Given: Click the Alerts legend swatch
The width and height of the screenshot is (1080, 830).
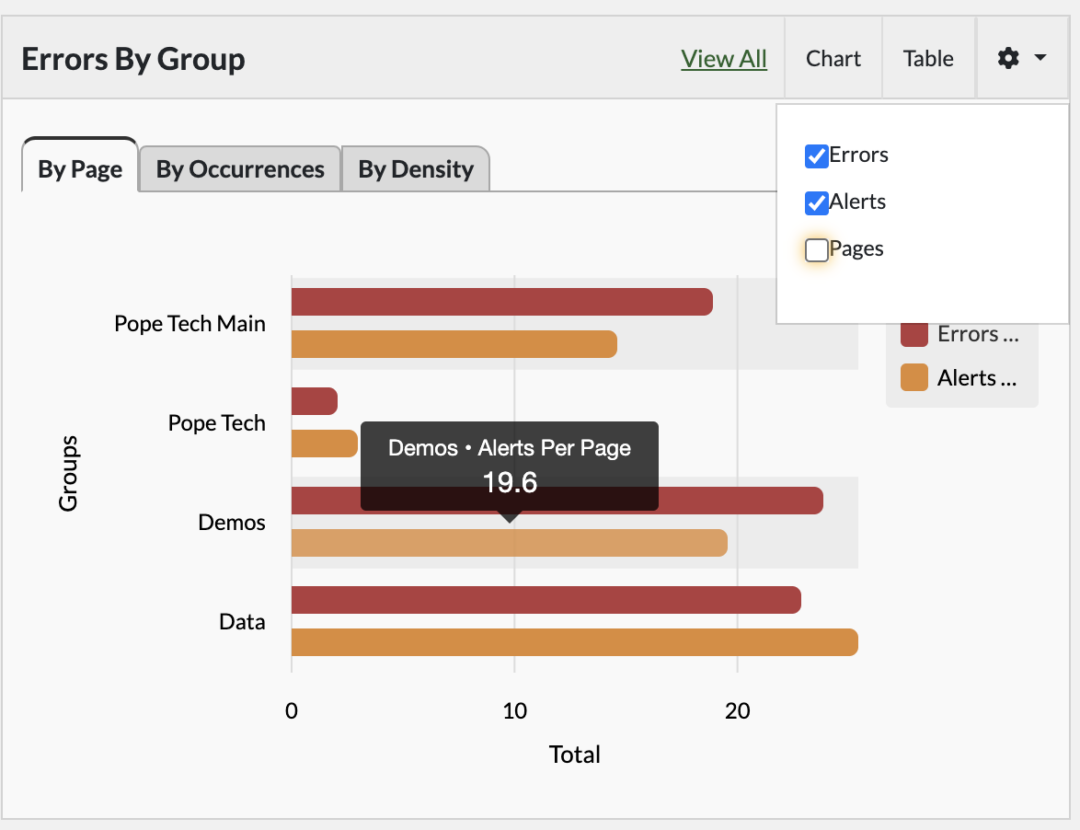Looking at the screenshot, I should pos(913,377).
